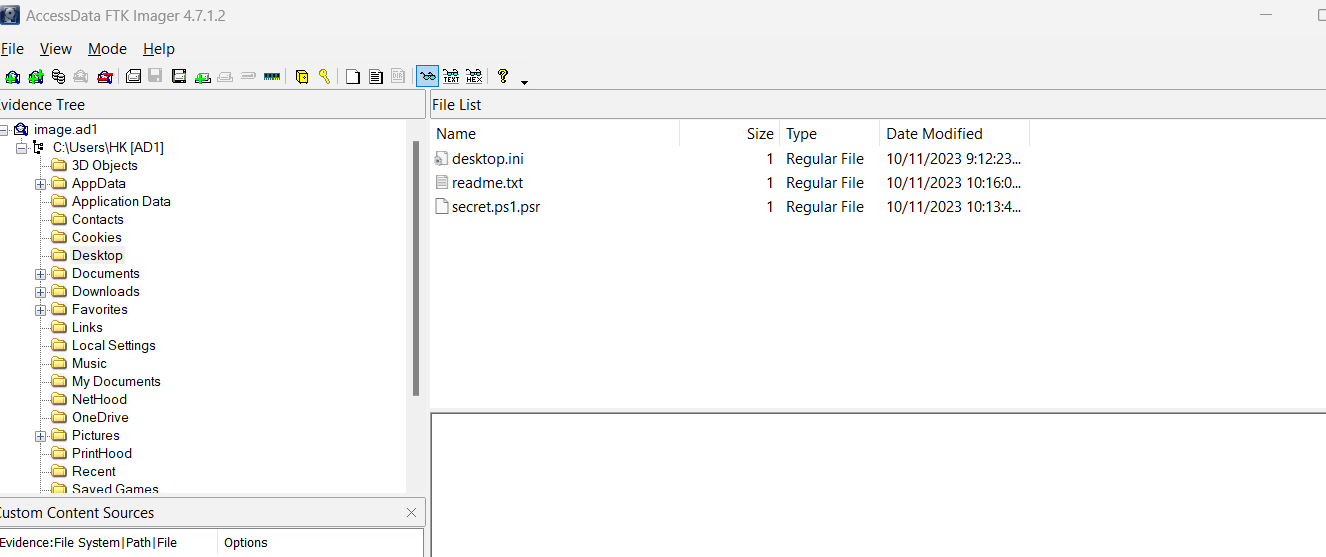The height and width of the screenshot is (557, 1326).
Task: Click the secret.ps1.psr file icon
Action: (x=442, y=207)
